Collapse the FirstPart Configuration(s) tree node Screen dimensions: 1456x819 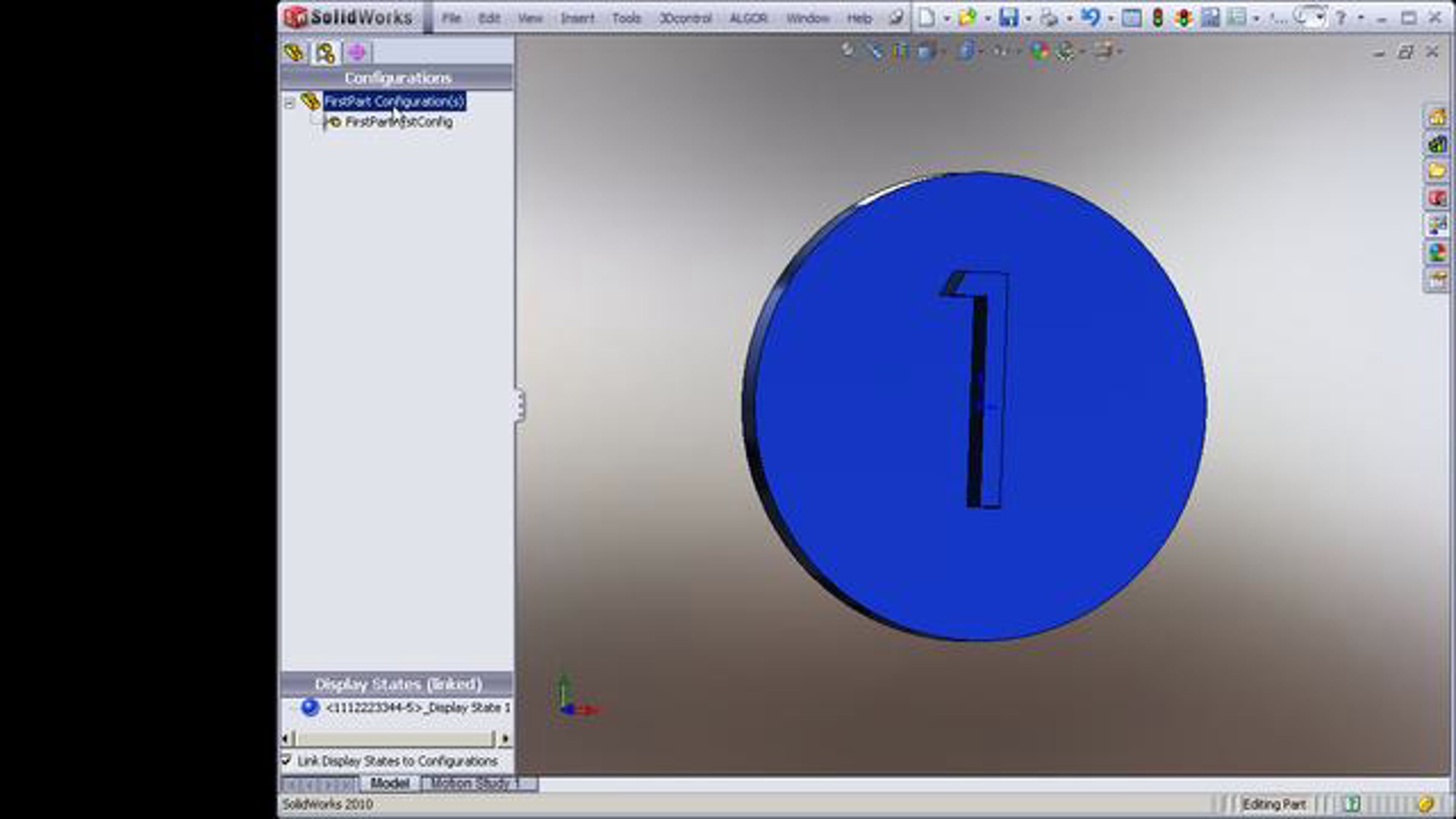tap(289, 103)
